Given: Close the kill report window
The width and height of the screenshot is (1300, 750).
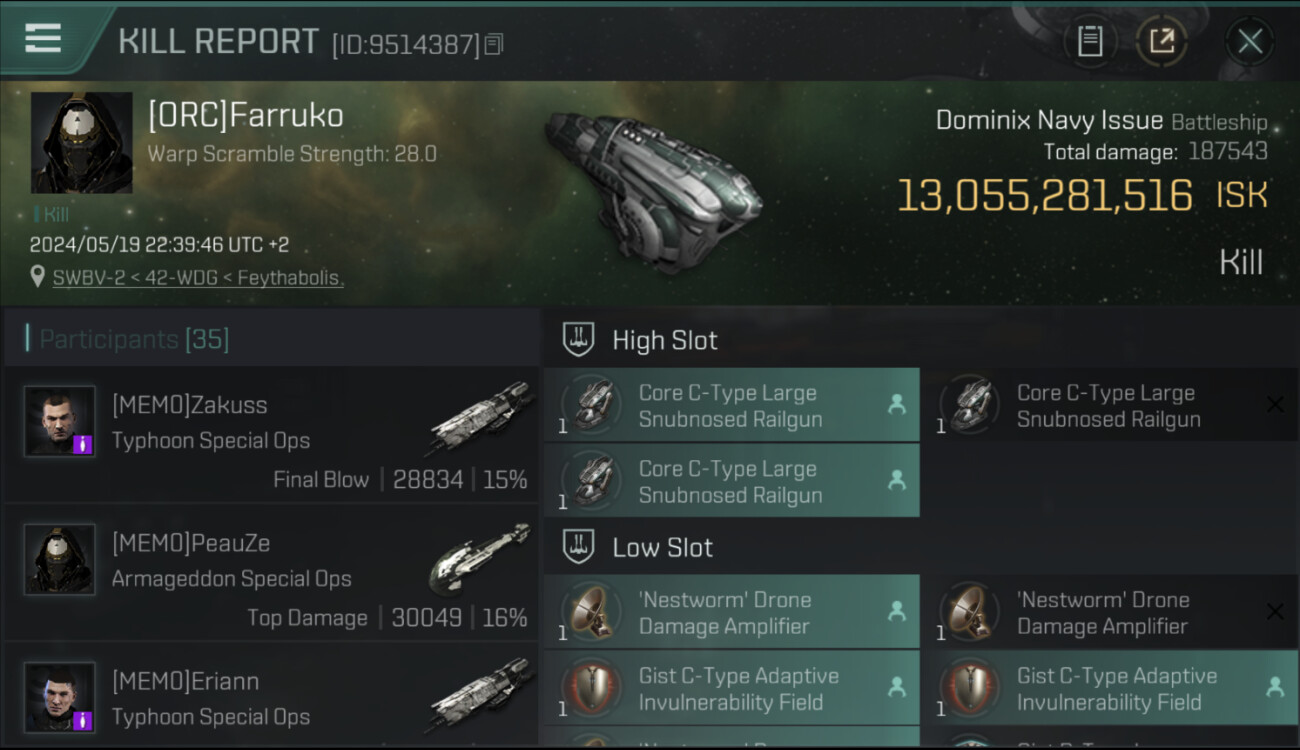Looking at the screenshot, I should pyautogui.click(x=1249, y=41).
